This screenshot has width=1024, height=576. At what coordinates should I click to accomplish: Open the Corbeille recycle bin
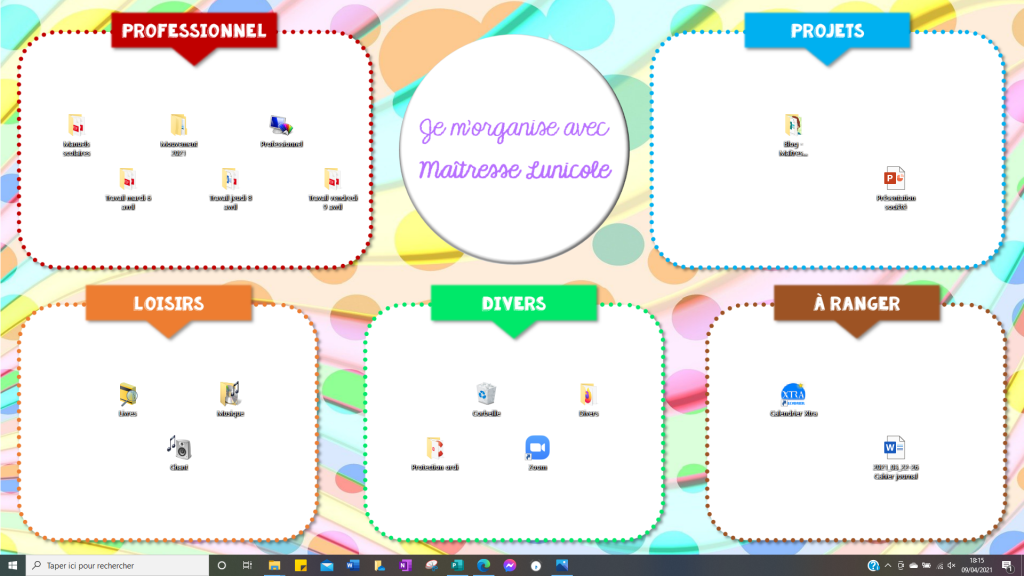pos(486,394)
